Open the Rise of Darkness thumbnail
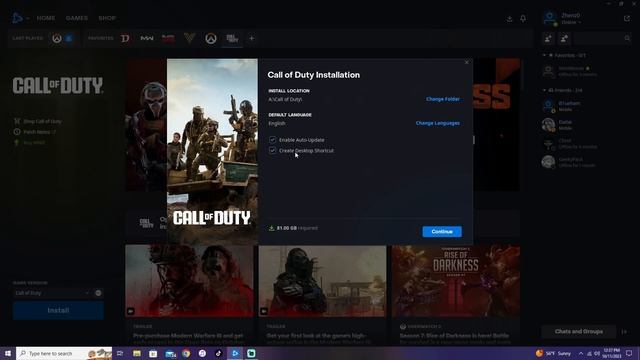 click(456, 281)
